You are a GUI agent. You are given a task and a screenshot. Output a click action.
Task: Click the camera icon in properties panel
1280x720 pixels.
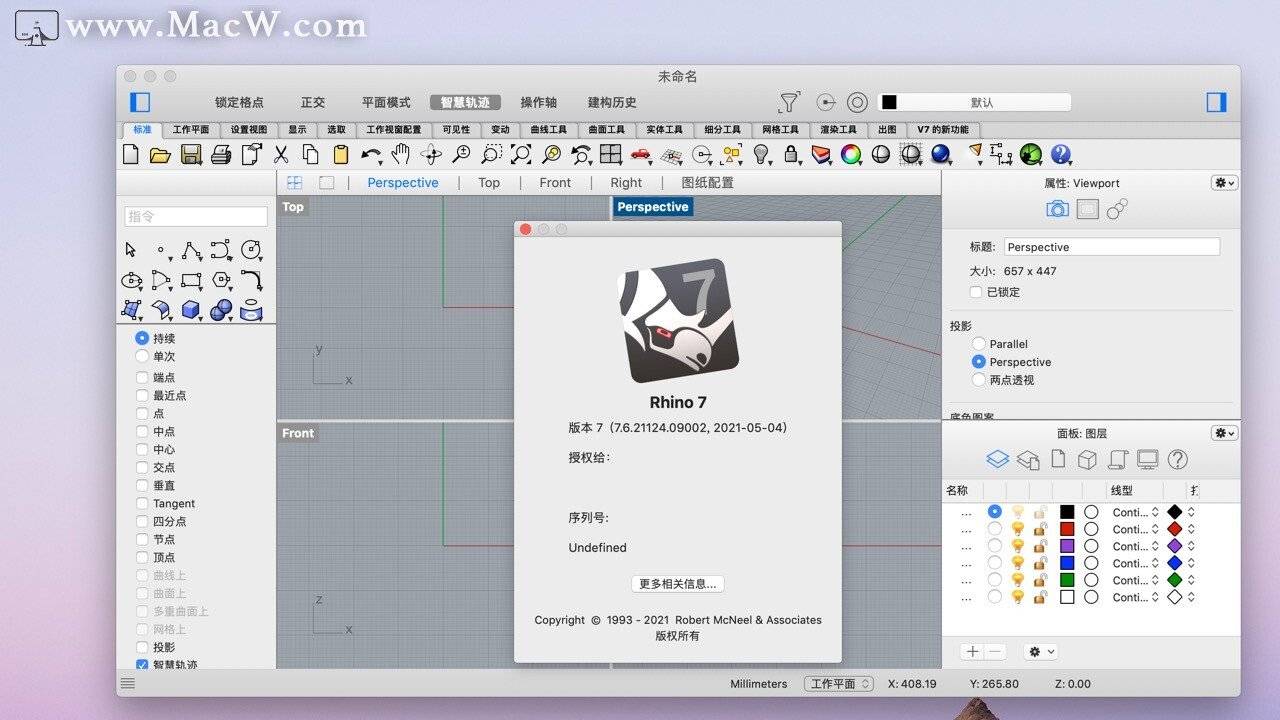1057,209
